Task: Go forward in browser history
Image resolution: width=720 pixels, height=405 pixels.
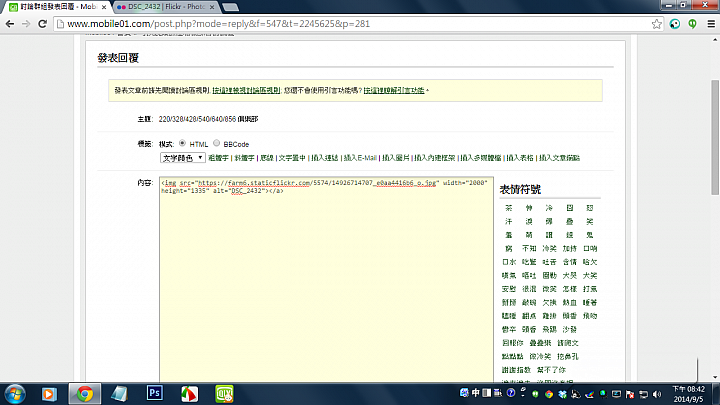Action: click(x=26, y=24)
